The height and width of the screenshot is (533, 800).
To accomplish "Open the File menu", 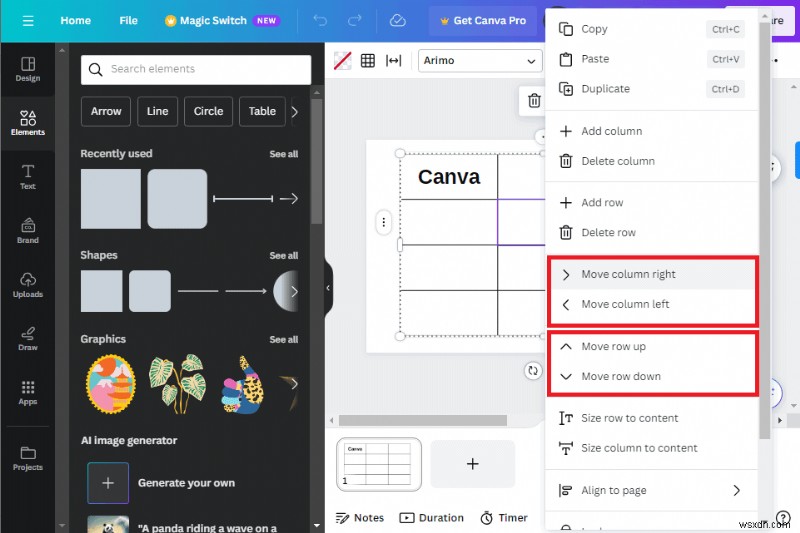I will click(x=129, y=20).
